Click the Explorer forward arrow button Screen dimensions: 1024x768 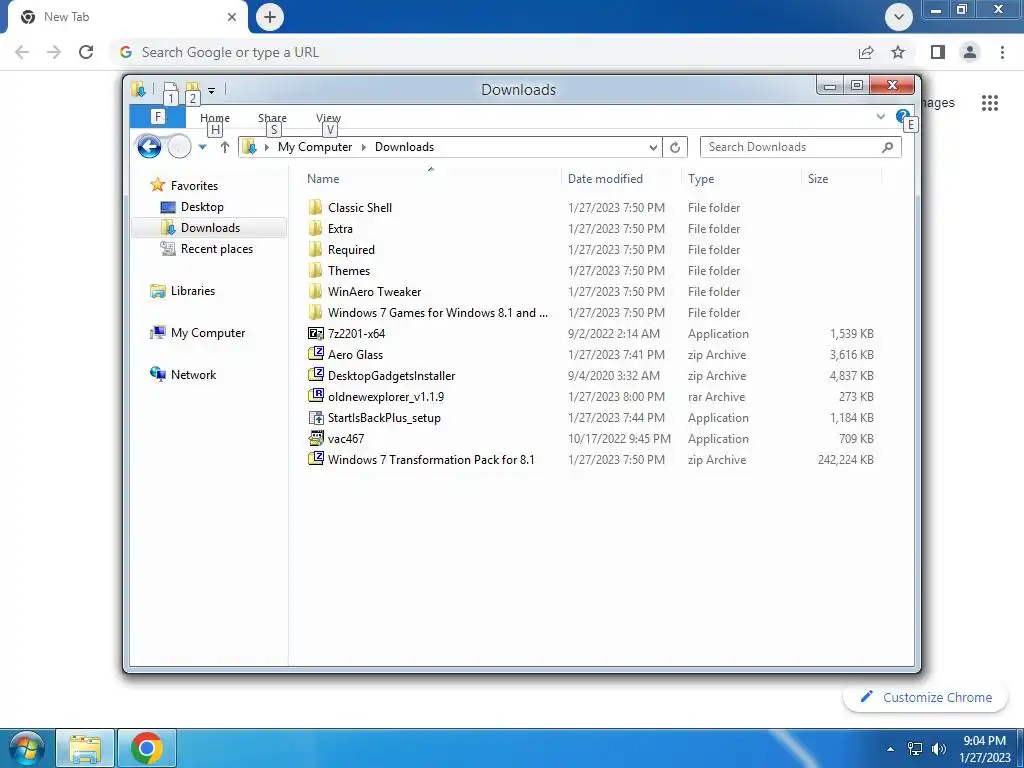tap(179, 147)
